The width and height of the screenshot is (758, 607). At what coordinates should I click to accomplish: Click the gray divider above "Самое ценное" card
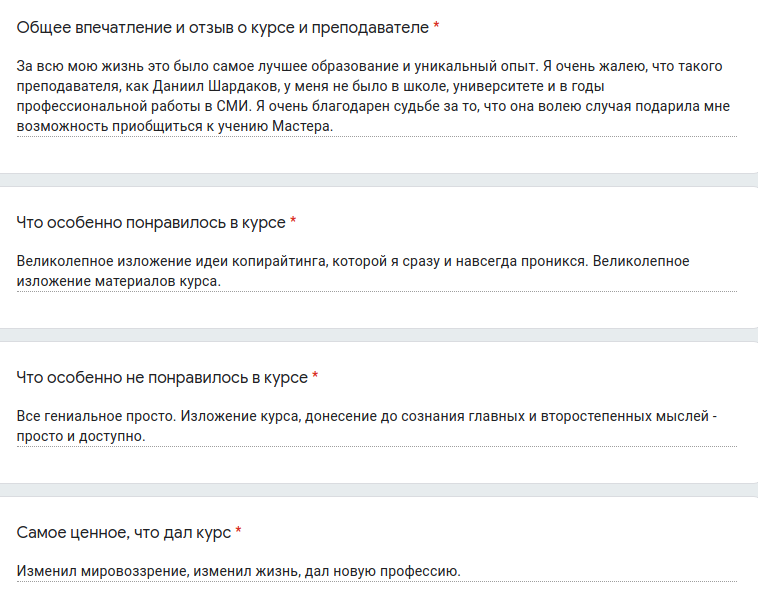pos(379,490)
